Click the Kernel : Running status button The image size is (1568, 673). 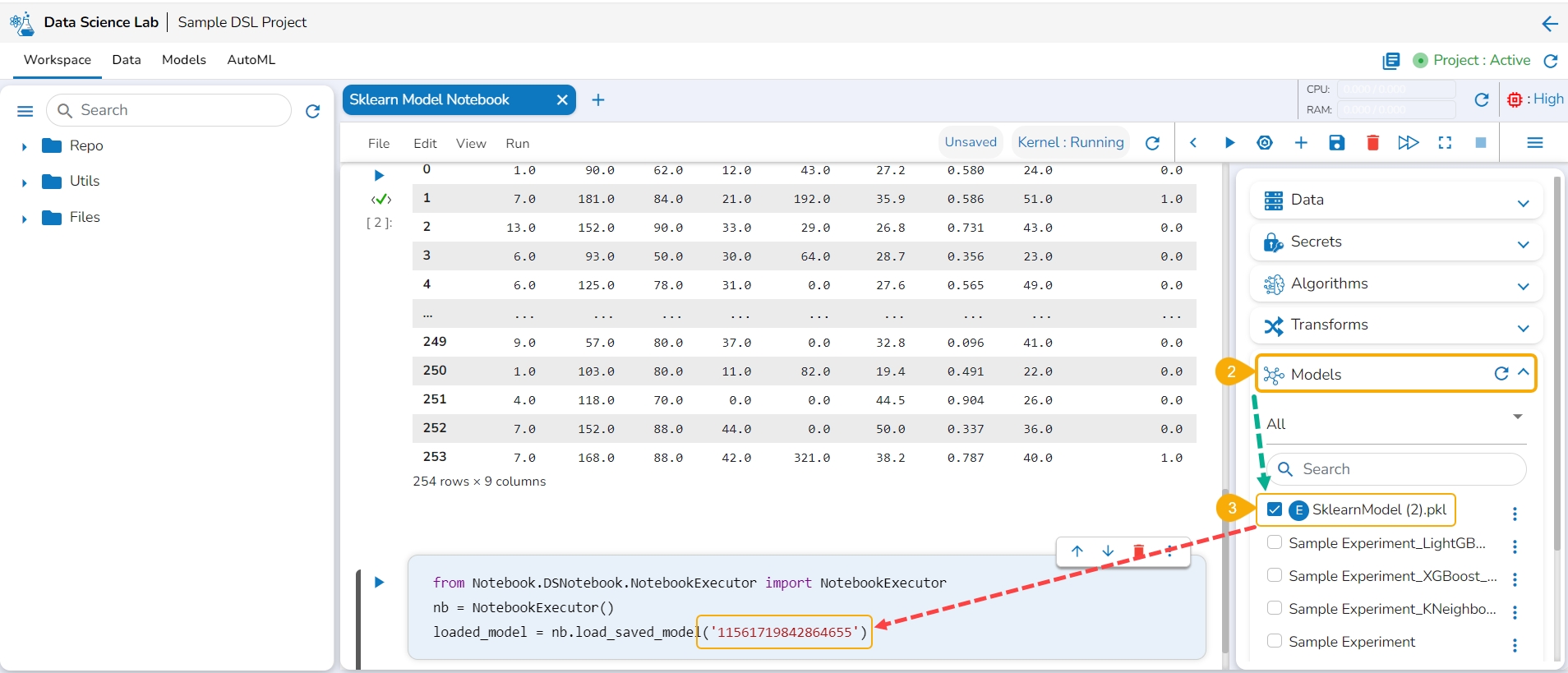[x=1070, y=142]
